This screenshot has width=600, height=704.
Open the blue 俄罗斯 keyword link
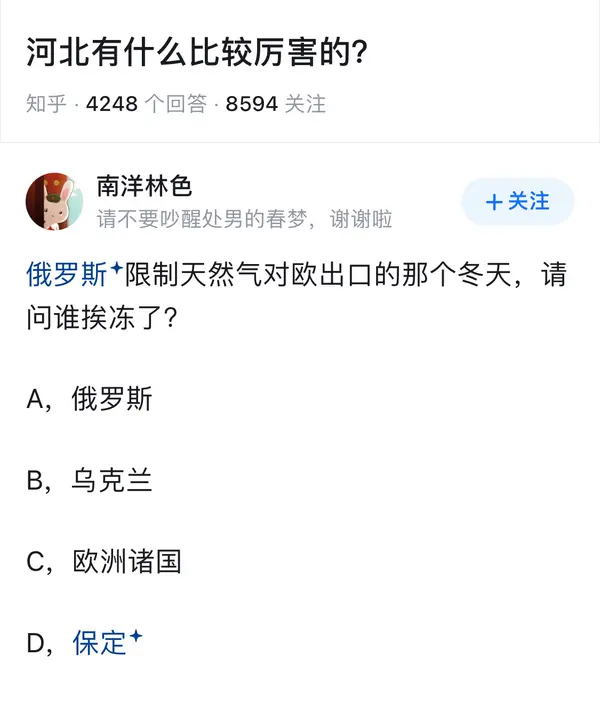66,274
